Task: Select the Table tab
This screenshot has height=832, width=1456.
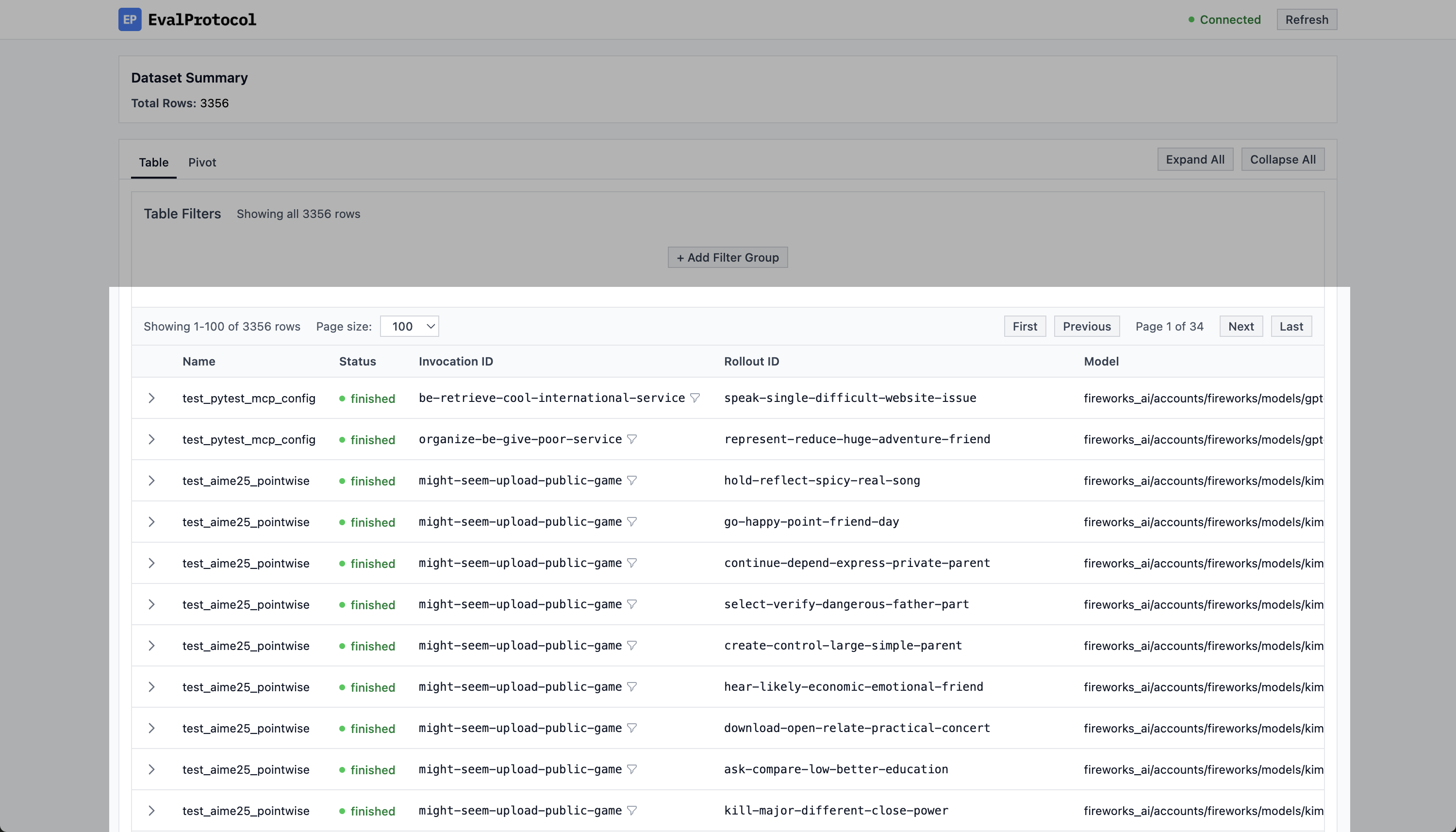Action: [x=154, y=162]
